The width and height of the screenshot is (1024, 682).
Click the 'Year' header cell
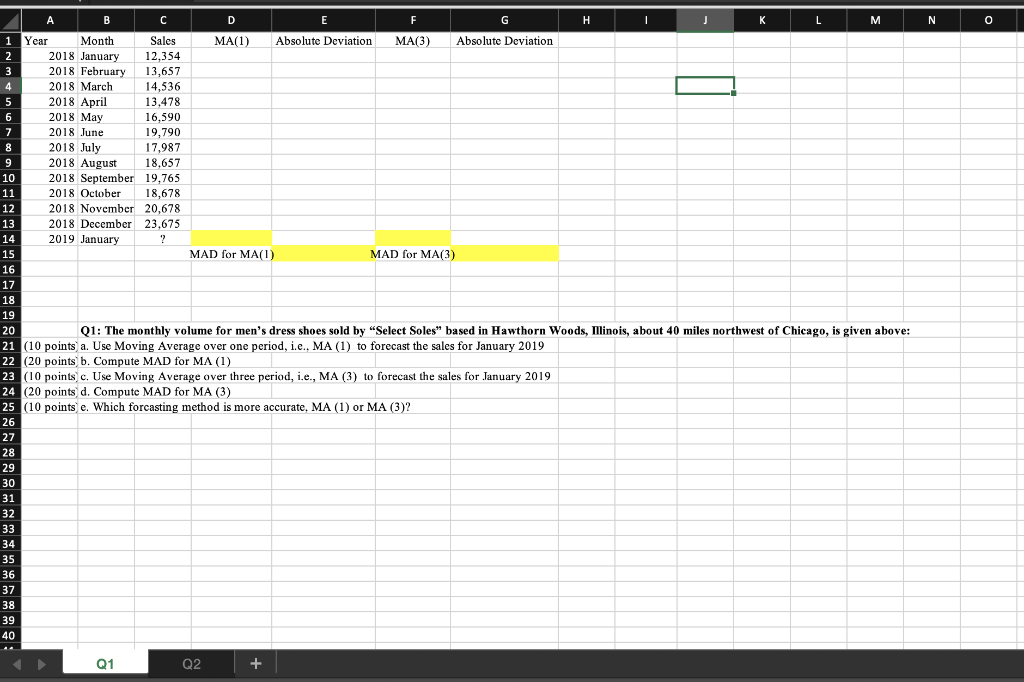click(50, 41)
